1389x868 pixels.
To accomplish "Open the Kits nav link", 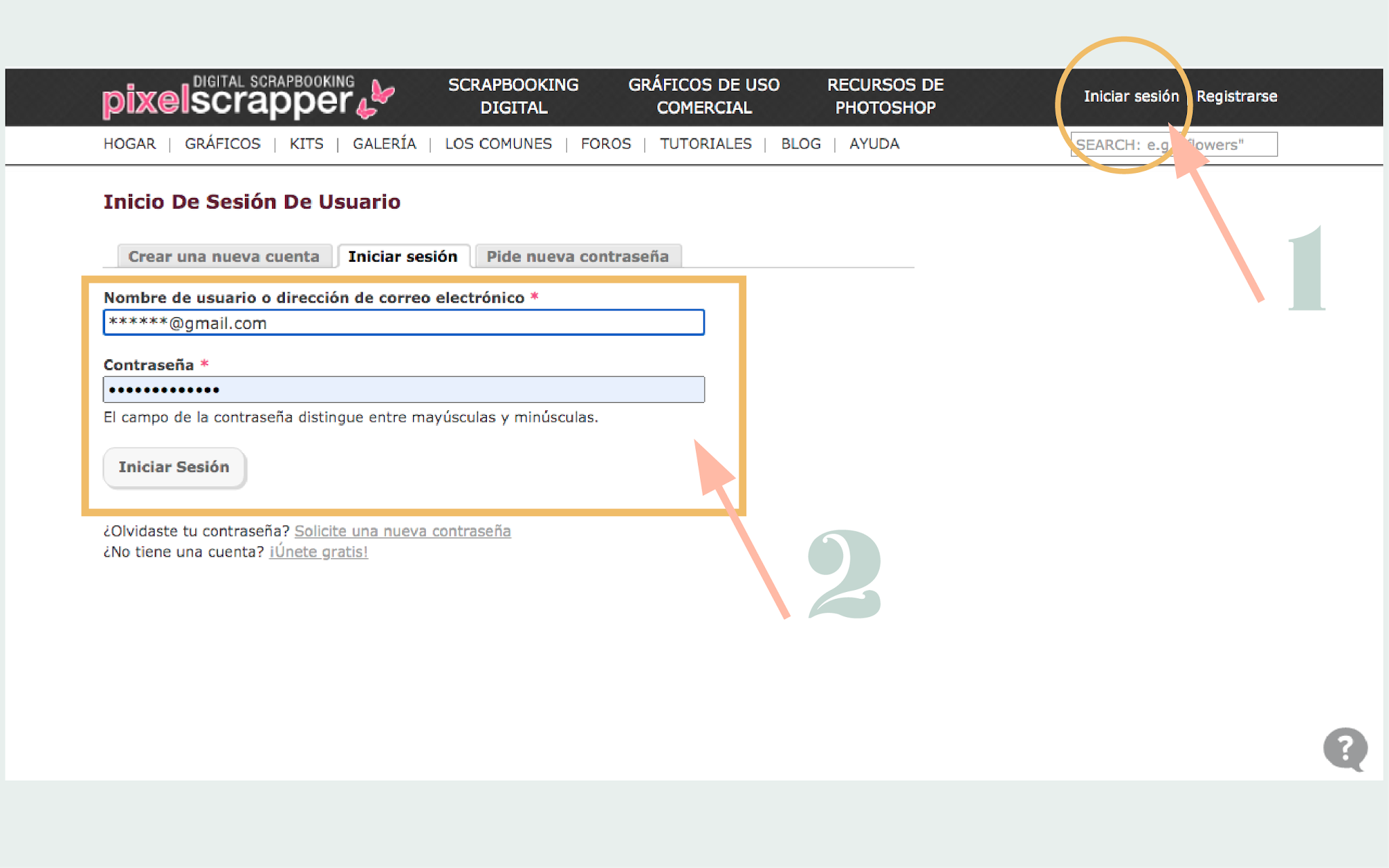I will click(x=307, y=144).
